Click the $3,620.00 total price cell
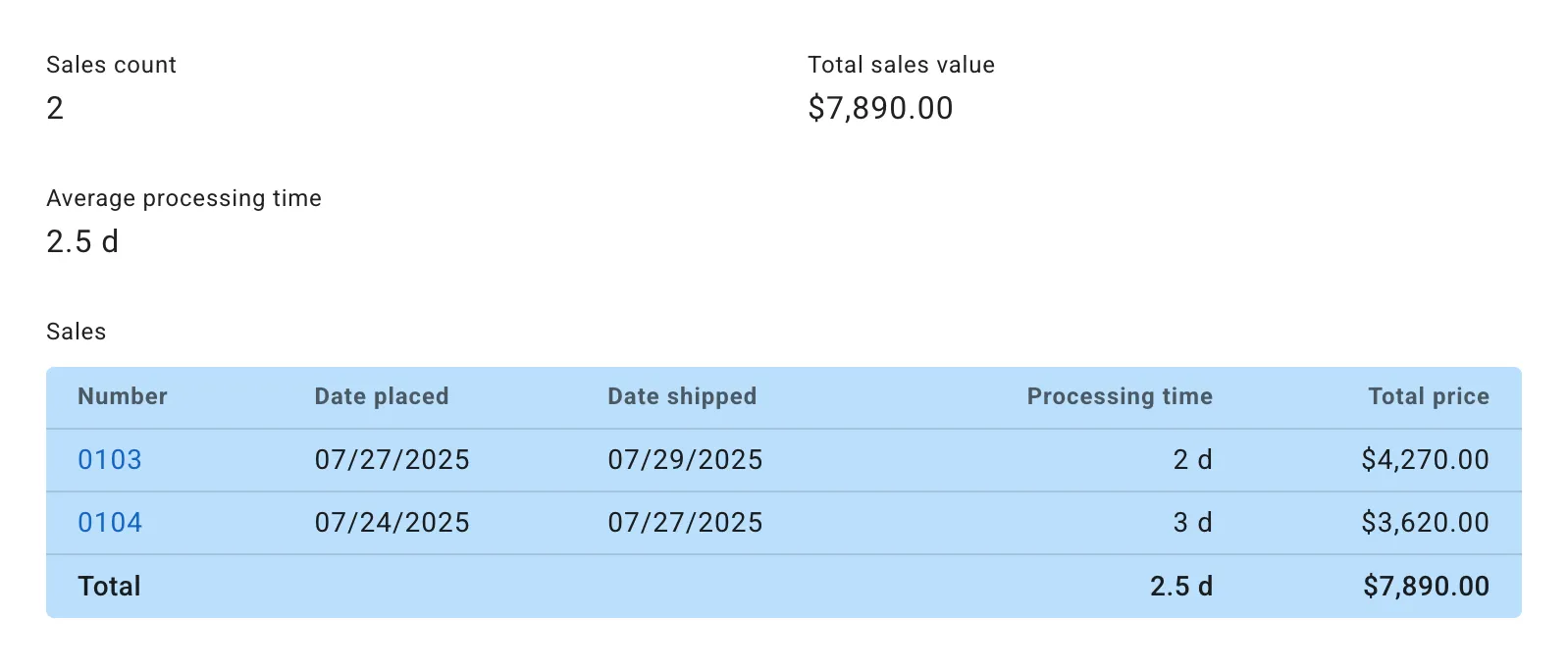This screenshot has height=671, width=1568. 1425,522
